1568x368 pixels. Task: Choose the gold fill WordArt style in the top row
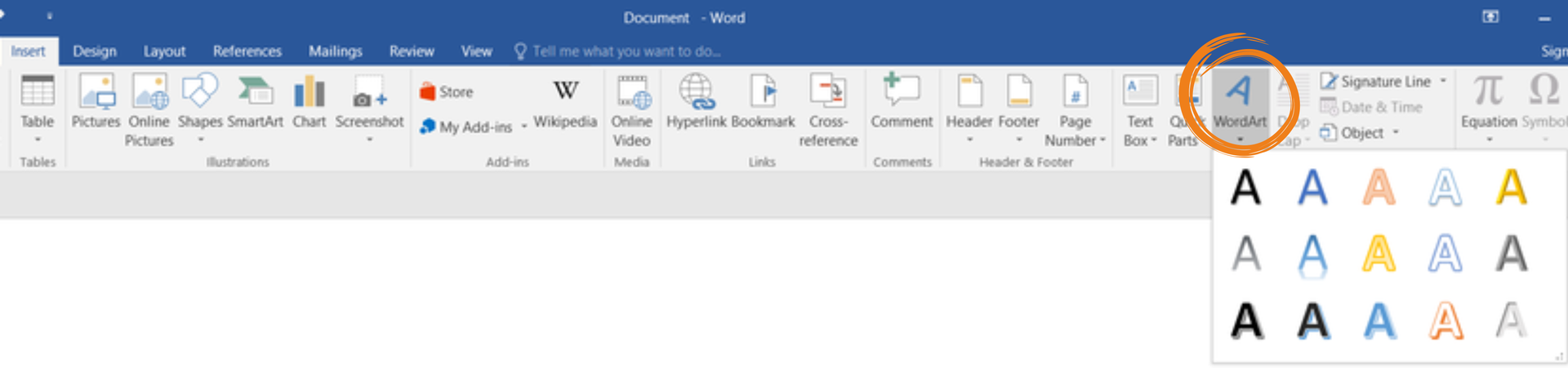(1511, 187)
